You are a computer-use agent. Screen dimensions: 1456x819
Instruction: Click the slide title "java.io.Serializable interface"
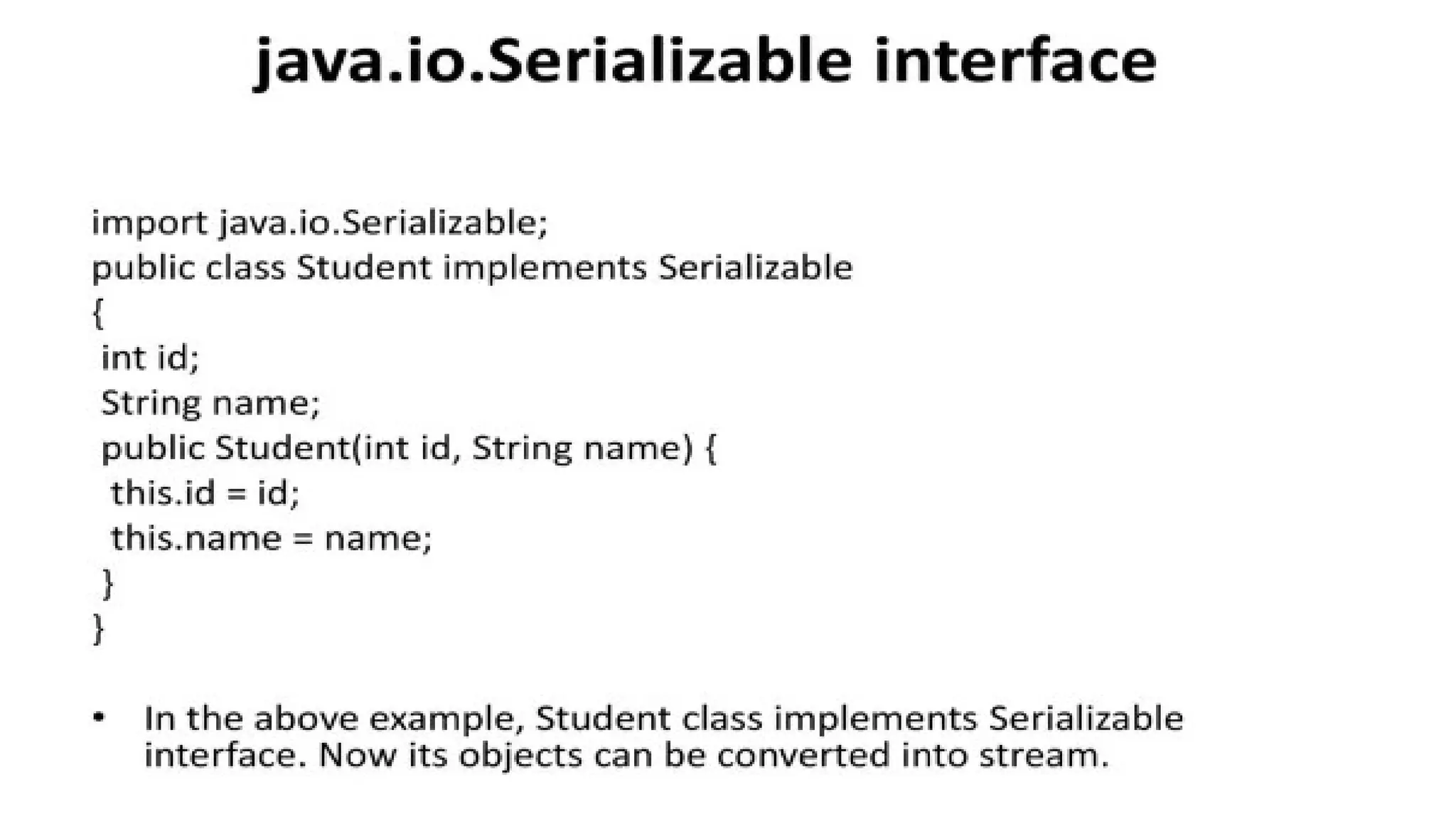pyautogui.click(x=705, y=63)
